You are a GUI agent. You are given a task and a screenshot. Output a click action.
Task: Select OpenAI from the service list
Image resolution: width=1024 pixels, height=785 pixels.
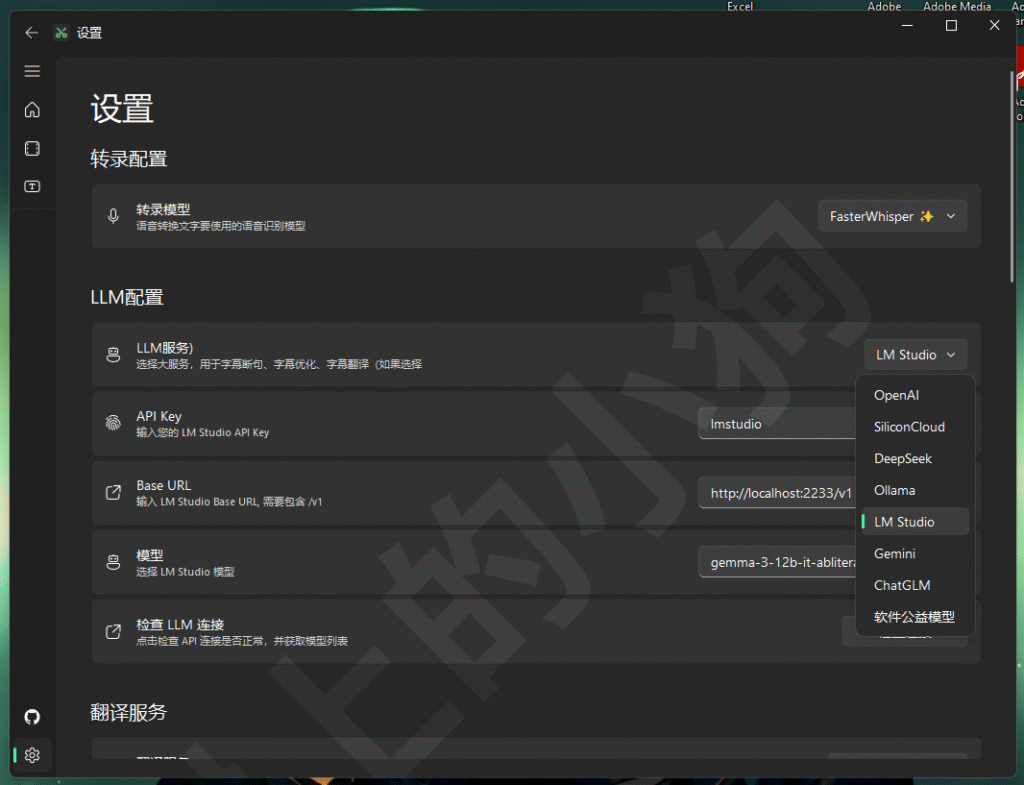915,395
